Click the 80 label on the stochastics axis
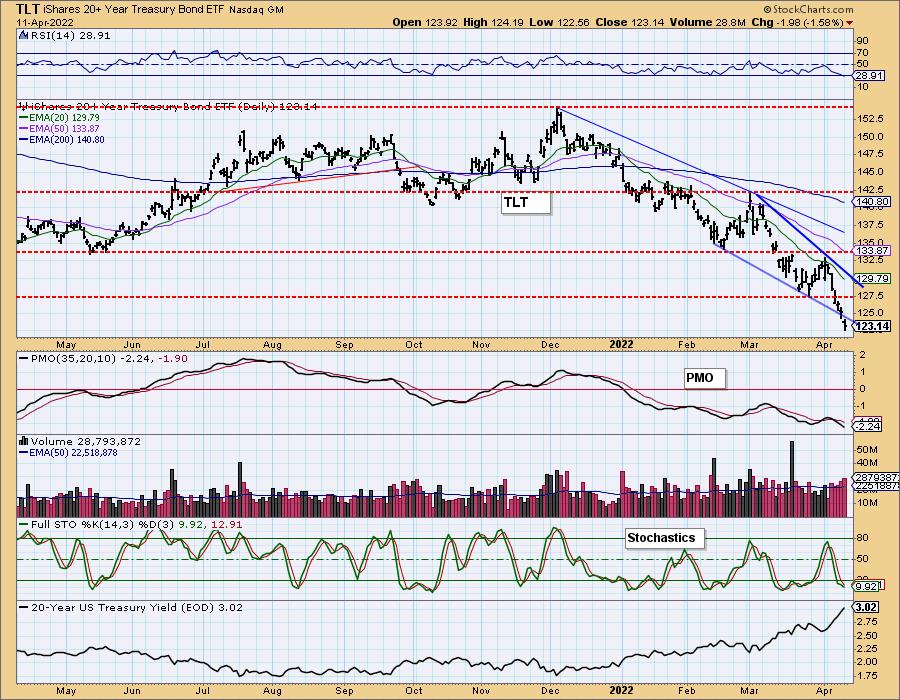Image resolution: width=900 pixels, height=700 pixels. pos(863,538)
